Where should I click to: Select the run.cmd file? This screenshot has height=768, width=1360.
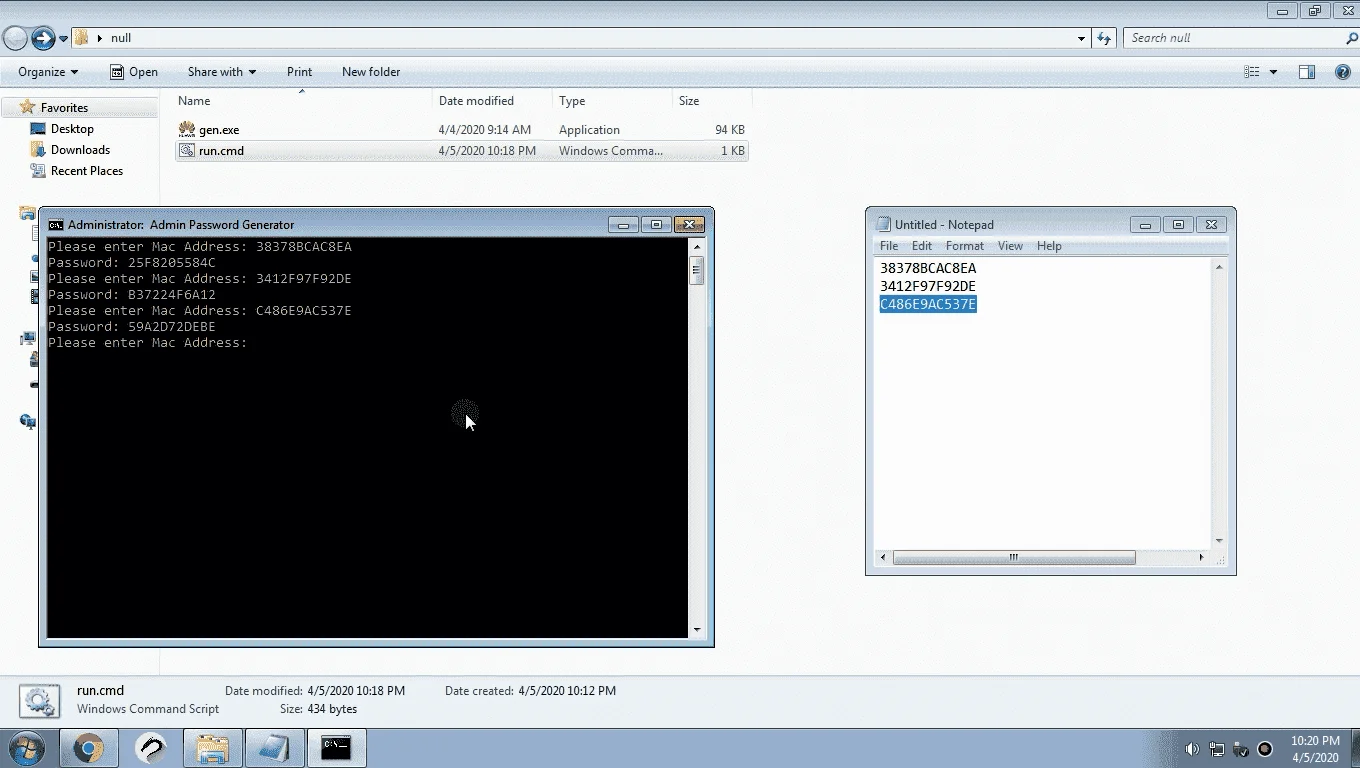click(x=461, y=151)
